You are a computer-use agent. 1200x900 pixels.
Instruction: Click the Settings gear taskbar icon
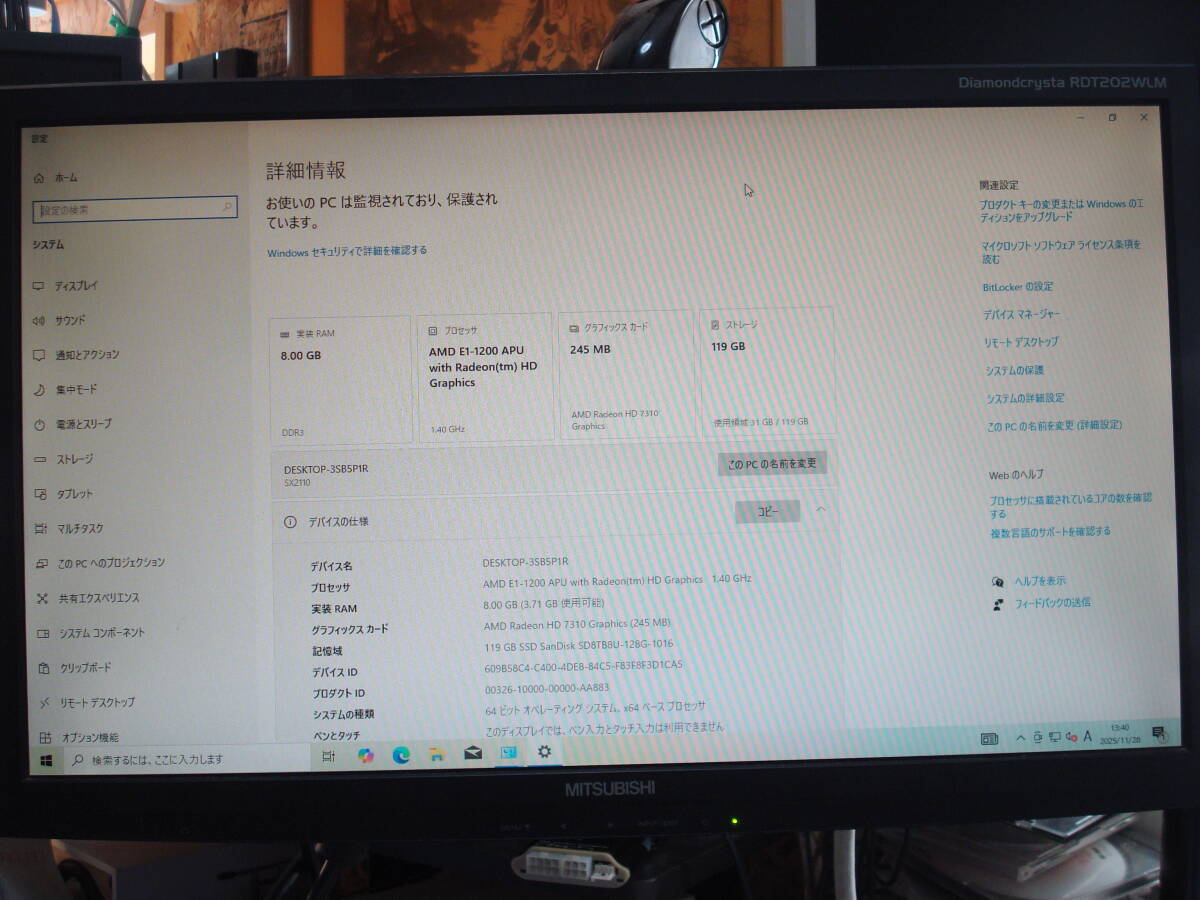[544, 751]
